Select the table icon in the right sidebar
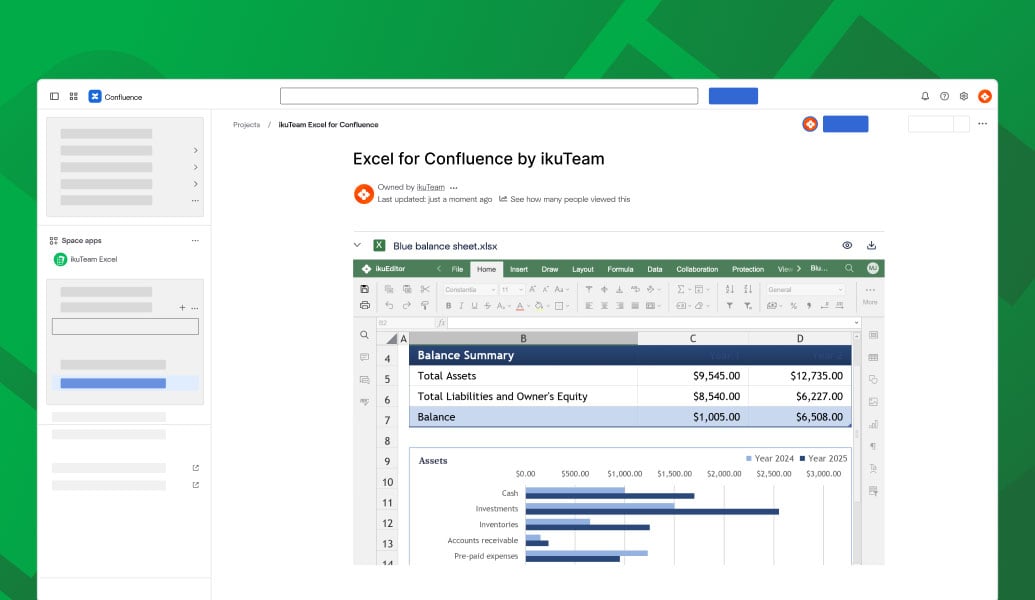The width and height of the screenshot is (1035, 600). (872, 357)
